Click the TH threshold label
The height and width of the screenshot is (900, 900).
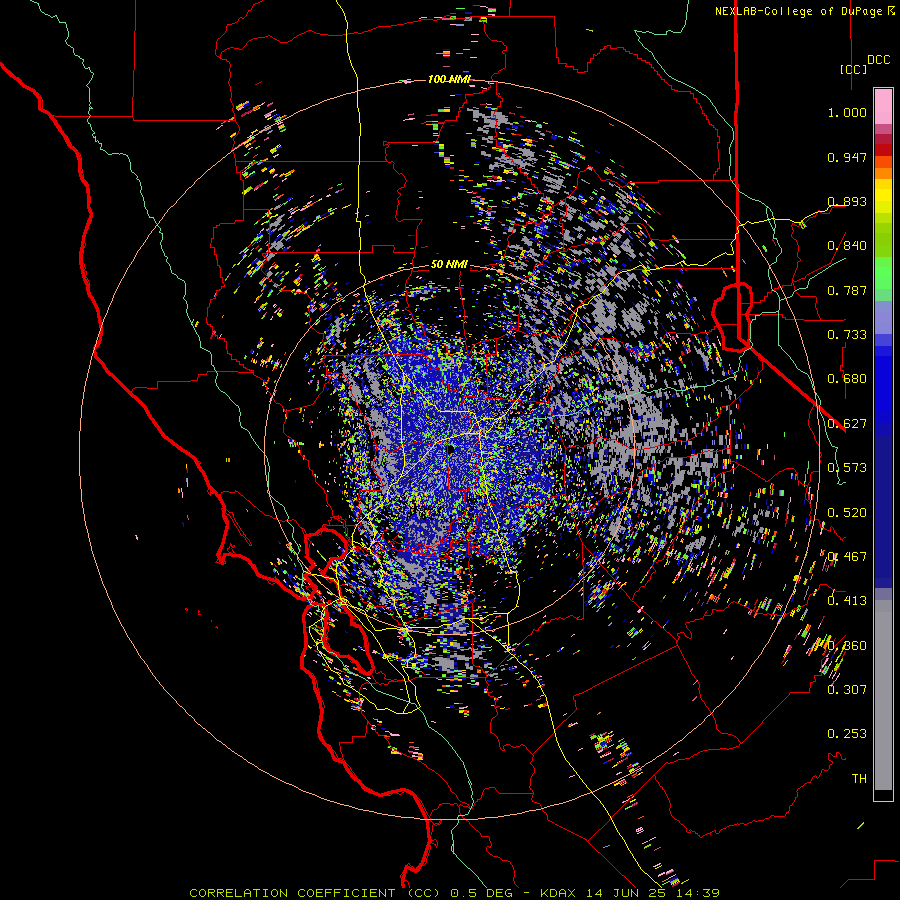(x=859, y=779)
